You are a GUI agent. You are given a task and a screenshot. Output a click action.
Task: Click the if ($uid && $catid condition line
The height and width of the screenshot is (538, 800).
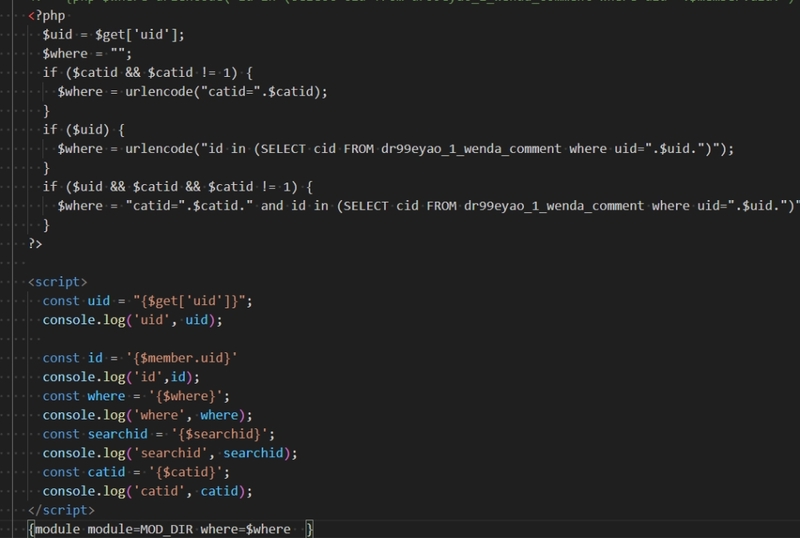tap(178, 187)
